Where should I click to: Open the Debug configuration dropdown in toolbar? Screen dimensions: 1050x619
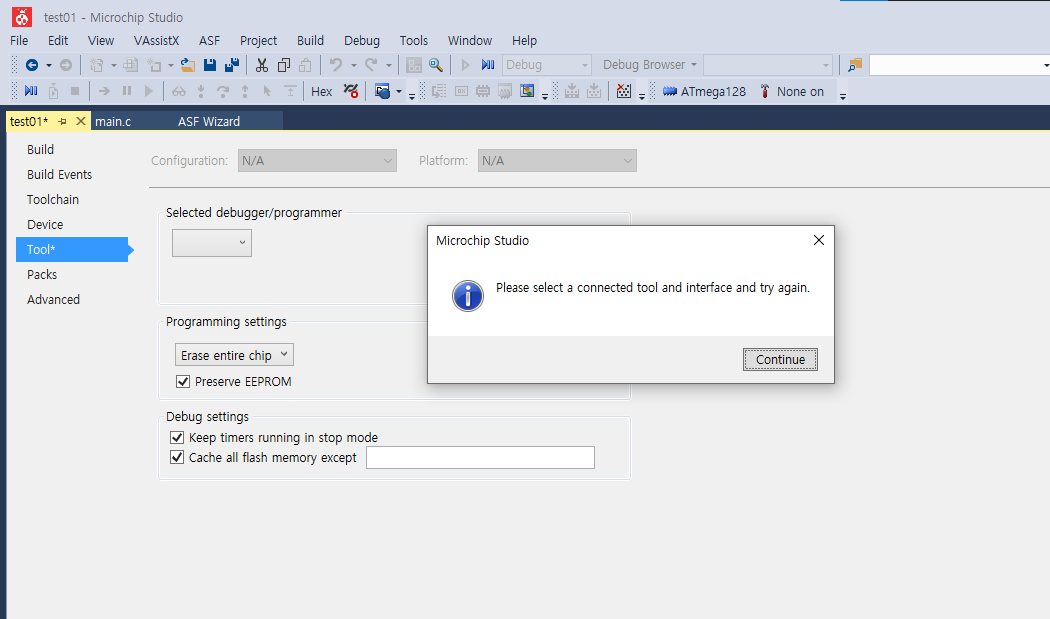point(546,65)
